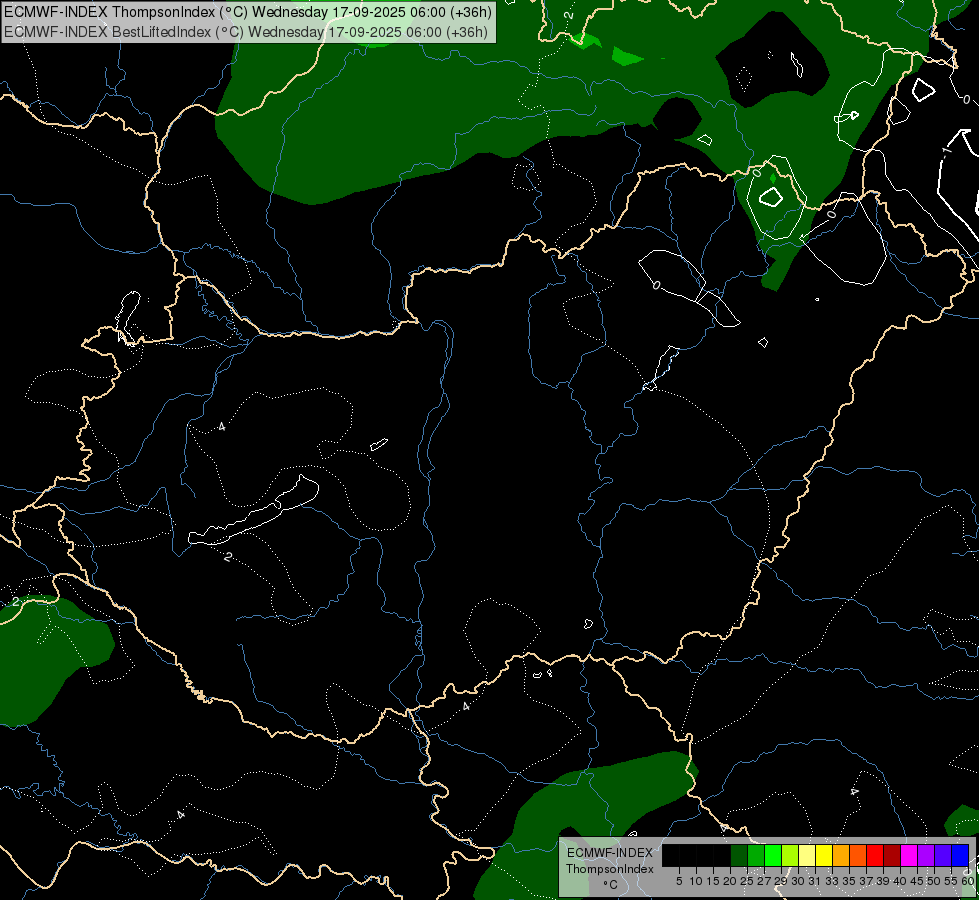This screenshot has height=900, width=979.
Task: Pick the magenta 40–45 legend swatch
Action: (x=908, y=855)
